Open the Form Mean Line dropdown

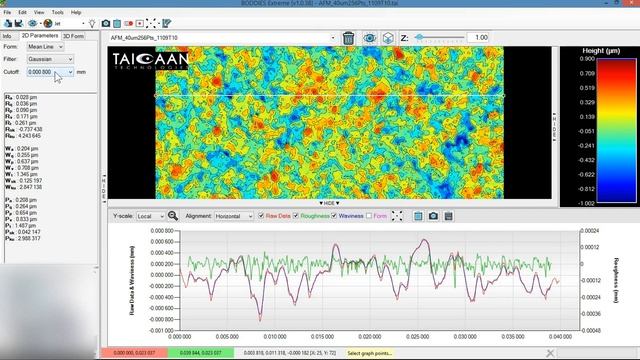click(45, 47)
